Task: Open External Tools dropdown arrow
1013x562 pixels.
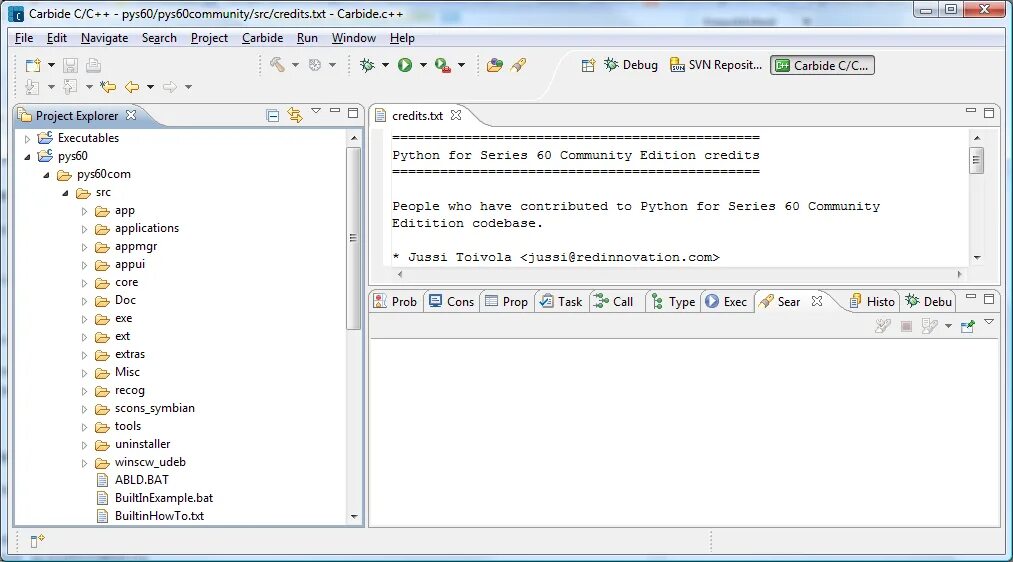Action: (461, 65)
